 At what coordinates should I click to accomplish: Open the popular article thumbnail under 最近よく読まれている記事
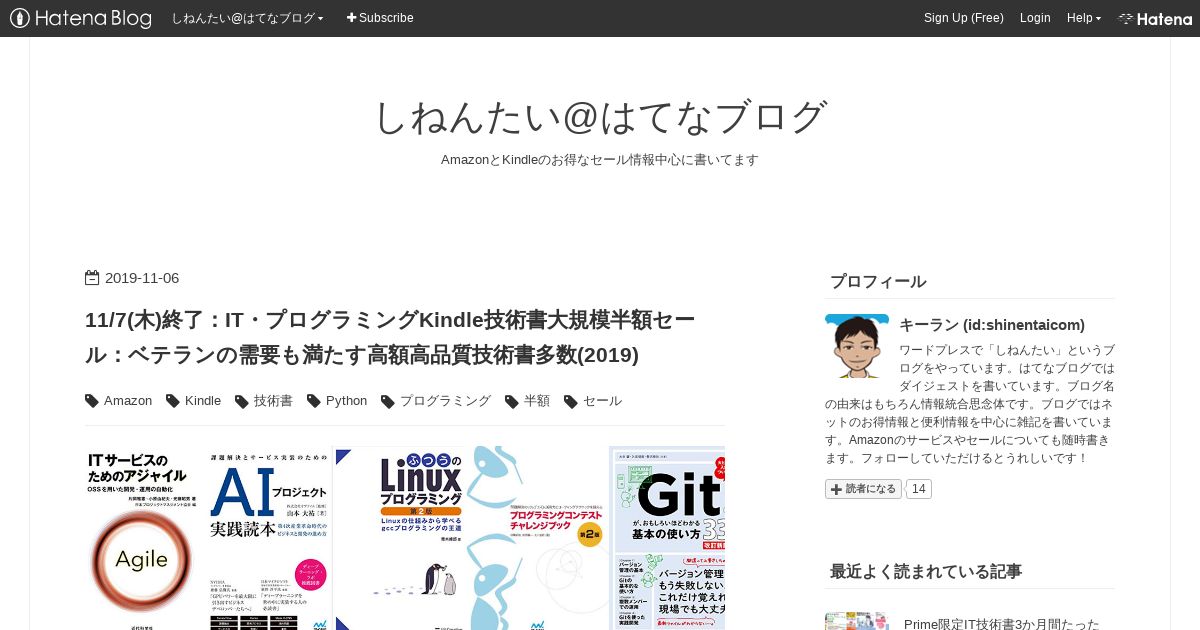[857, 621]
